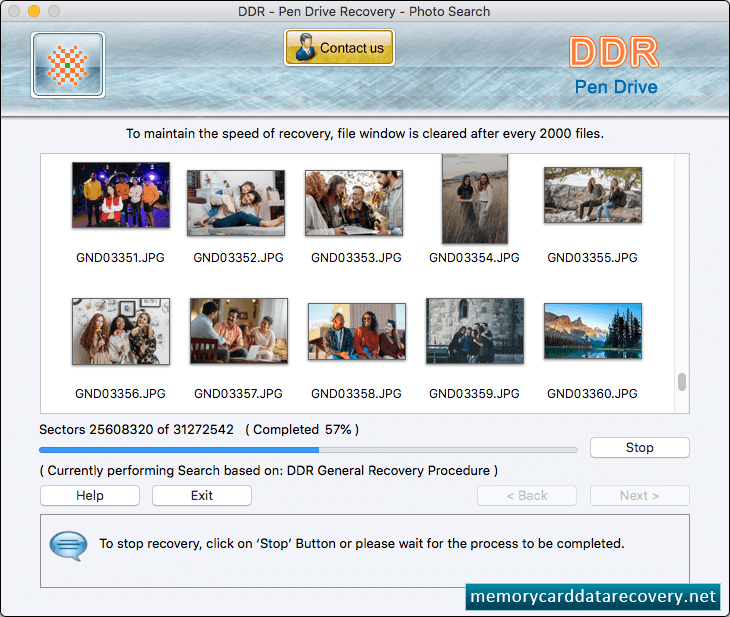This screenshot has height=617, width=730.
Task: Select thumbnail of GND03353.JPG
Action: [x=354, y=203]
